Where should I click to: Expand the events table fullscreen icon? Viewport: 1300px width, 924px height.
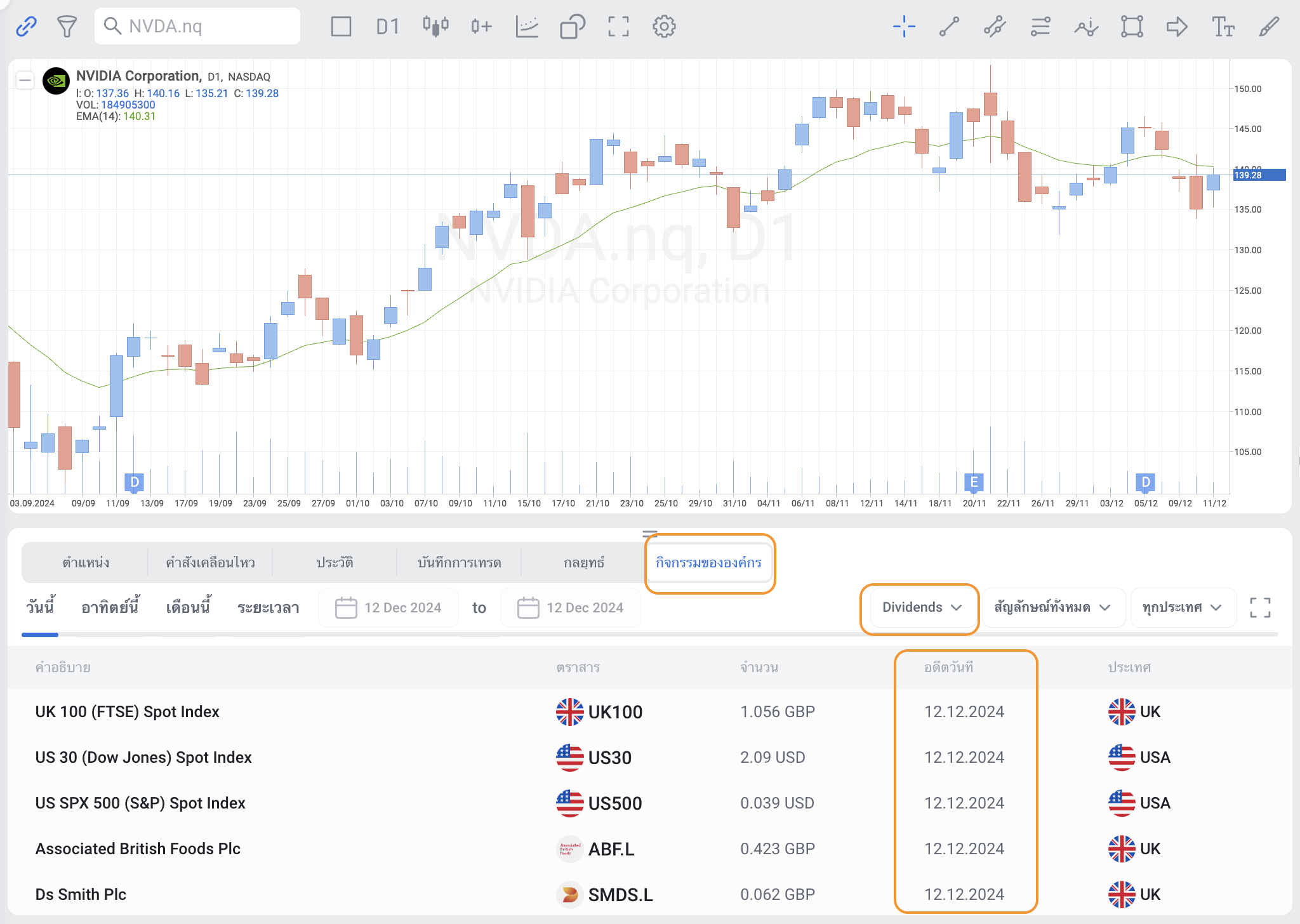coord(1260,607)
